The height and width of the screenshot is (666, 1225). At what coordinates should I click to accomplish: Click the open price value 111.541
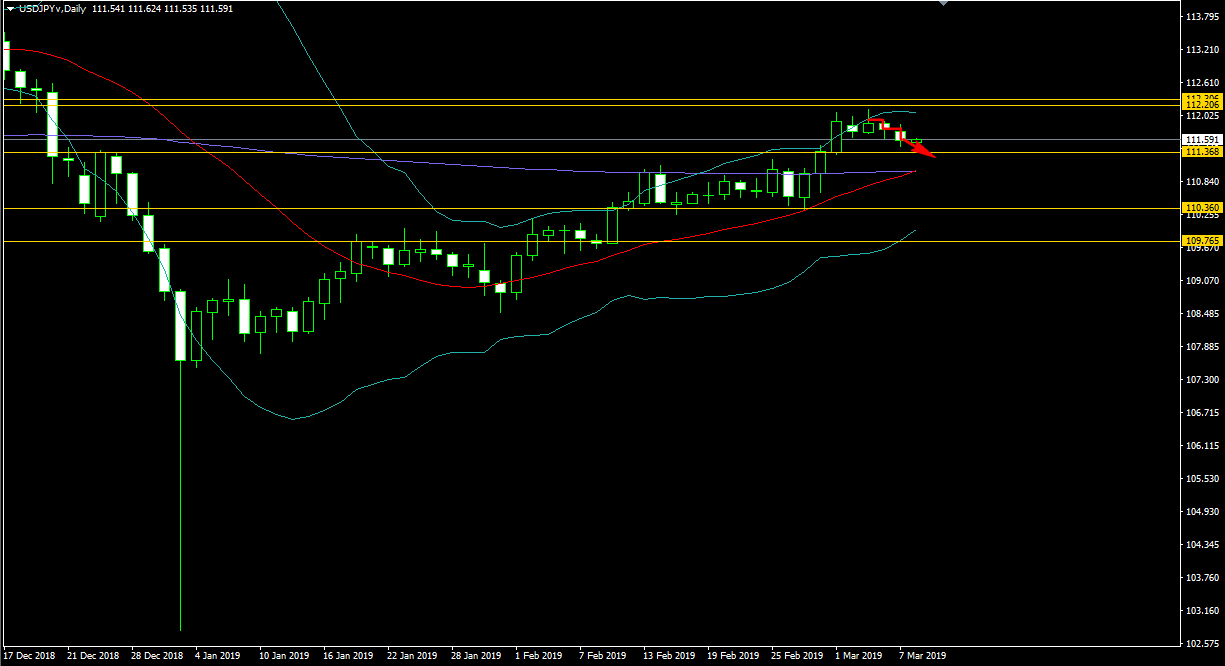click(x=109, y=8)
